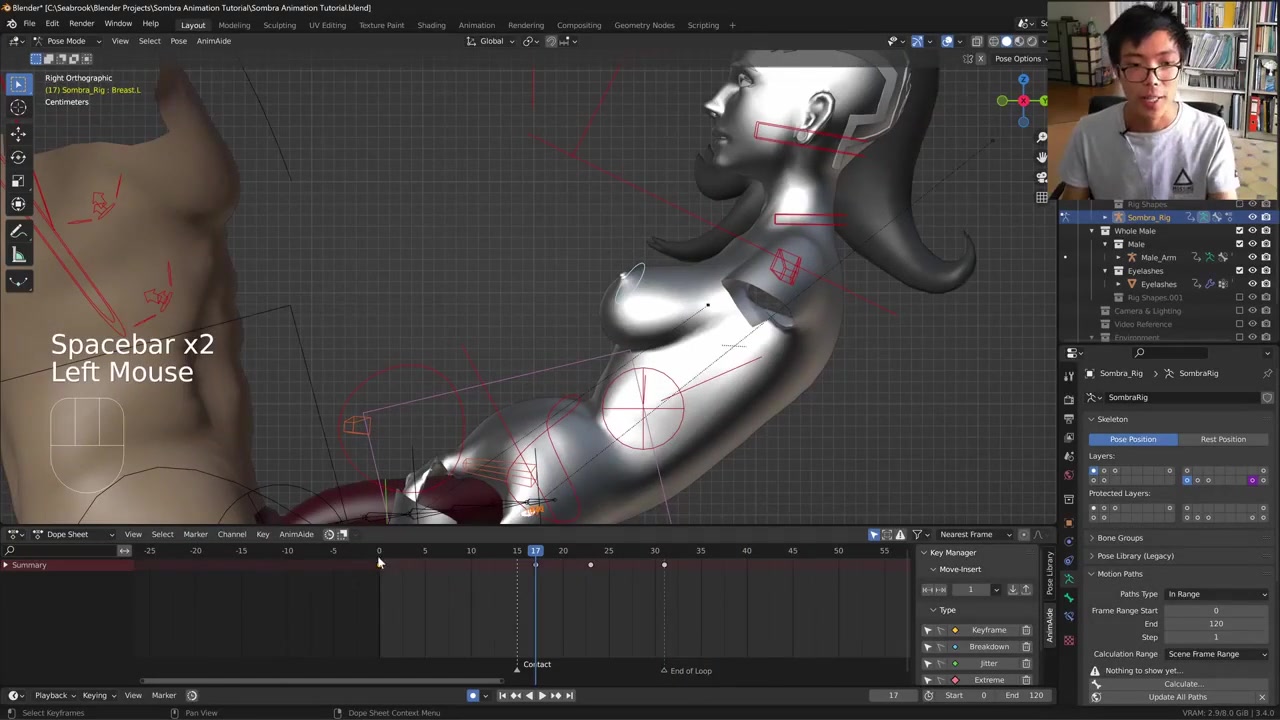Viewport: 1280px width, 720px height.
Task: Select the 3D Cursor tool
Action: pos(18,108)
